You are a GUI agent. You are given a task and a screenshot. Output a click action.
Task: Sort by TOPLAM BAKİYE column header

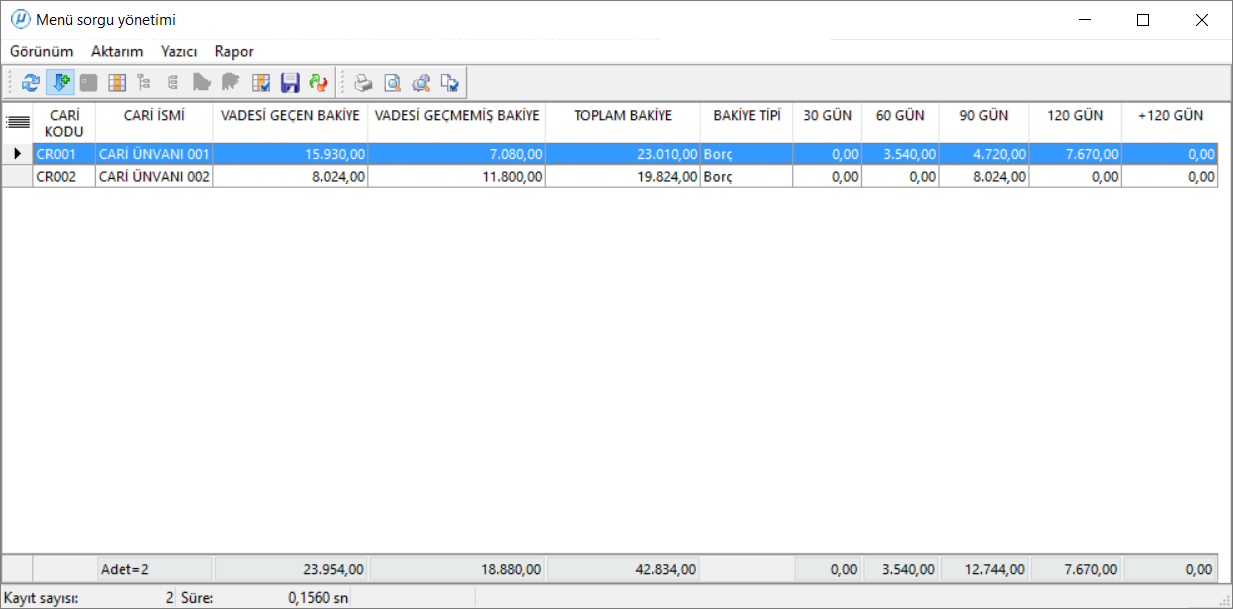[622, 116]
